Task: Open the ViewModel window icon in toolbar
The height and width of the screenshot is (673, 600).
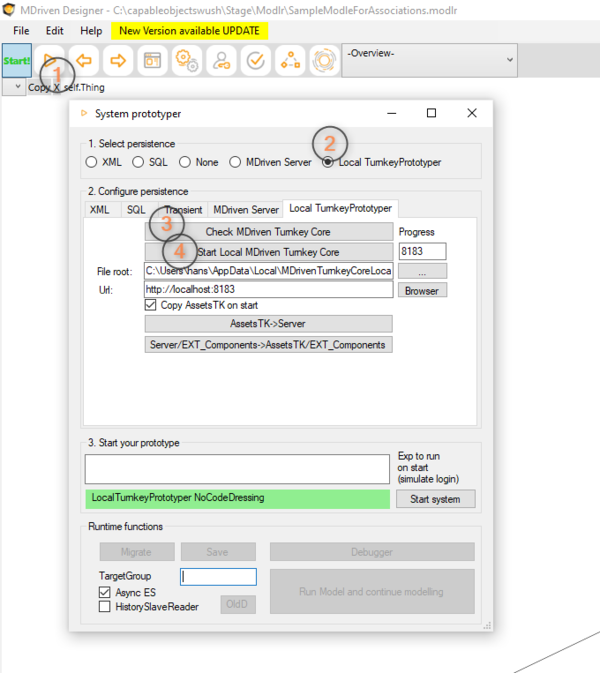Action: pos(152,61)
